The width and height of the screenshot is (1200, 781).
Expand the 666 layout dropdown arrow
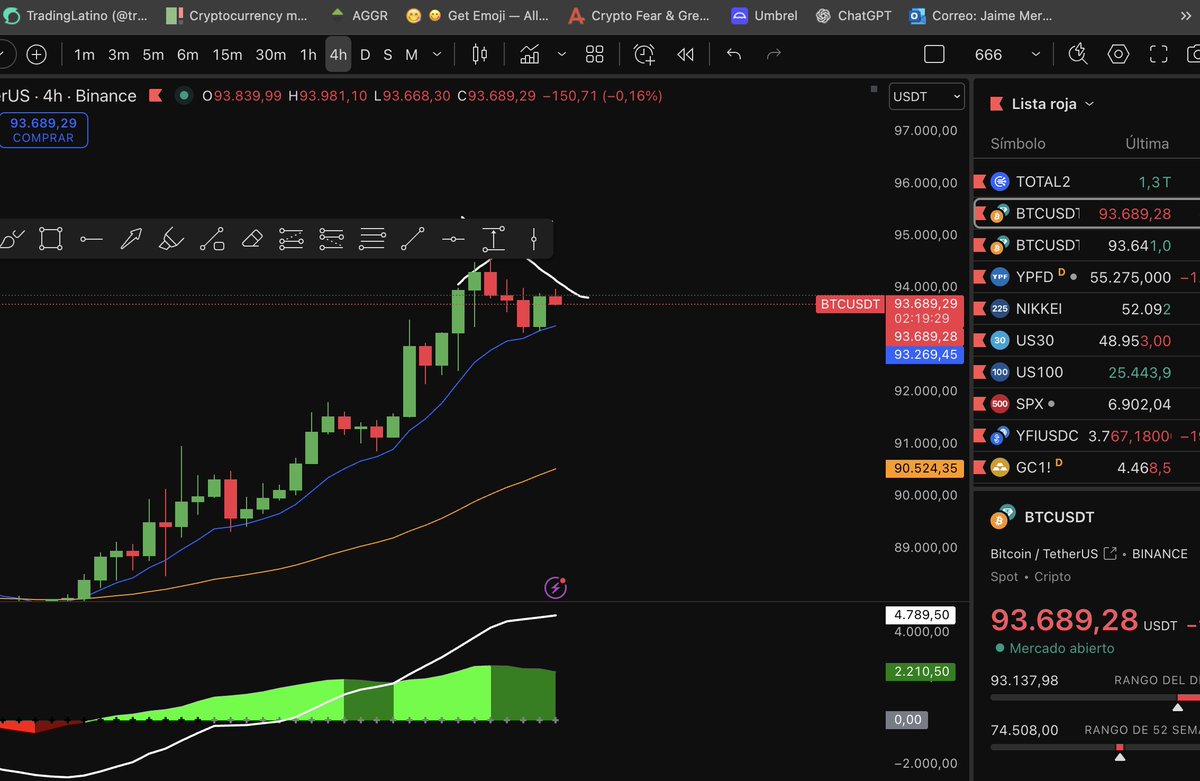pos(1035,55)
